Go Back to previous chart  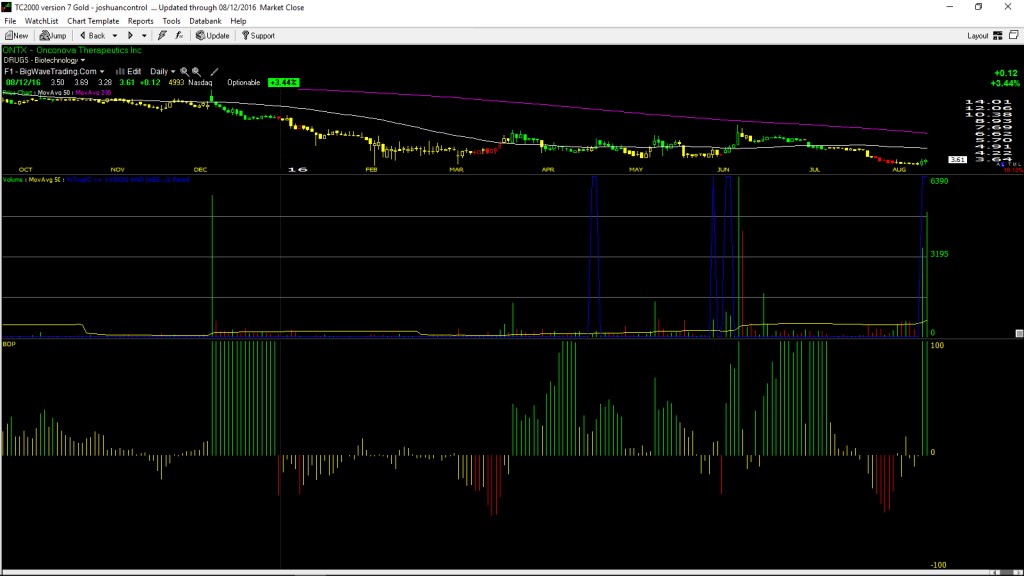coord(92,36)
